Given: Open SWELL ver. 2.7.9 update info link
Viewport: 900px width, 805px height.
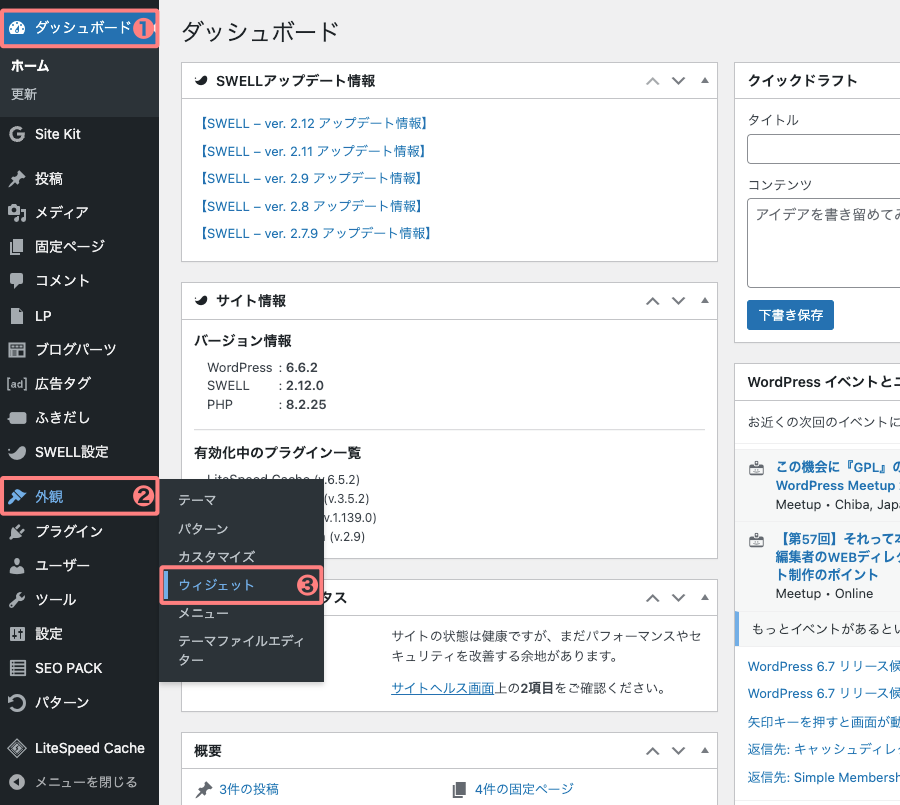Looking at the screenshot, I should 315,233.
